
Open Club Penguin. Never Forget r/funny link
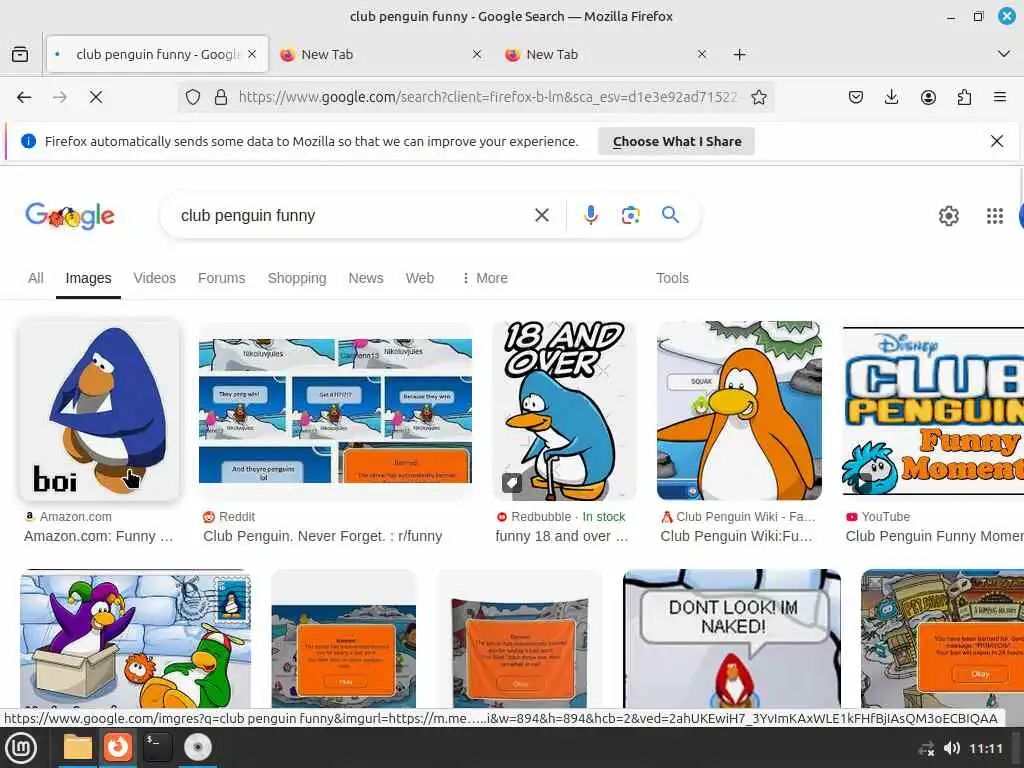pos(323,536)
